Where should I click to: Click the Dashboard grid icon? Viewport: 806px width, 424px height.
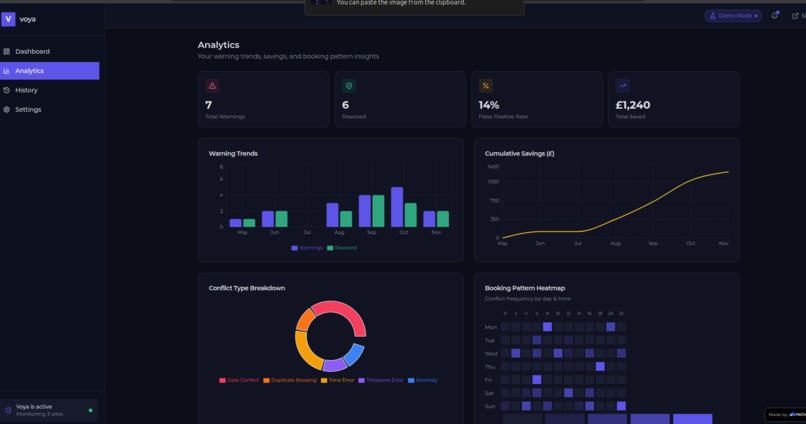point(7,51)
